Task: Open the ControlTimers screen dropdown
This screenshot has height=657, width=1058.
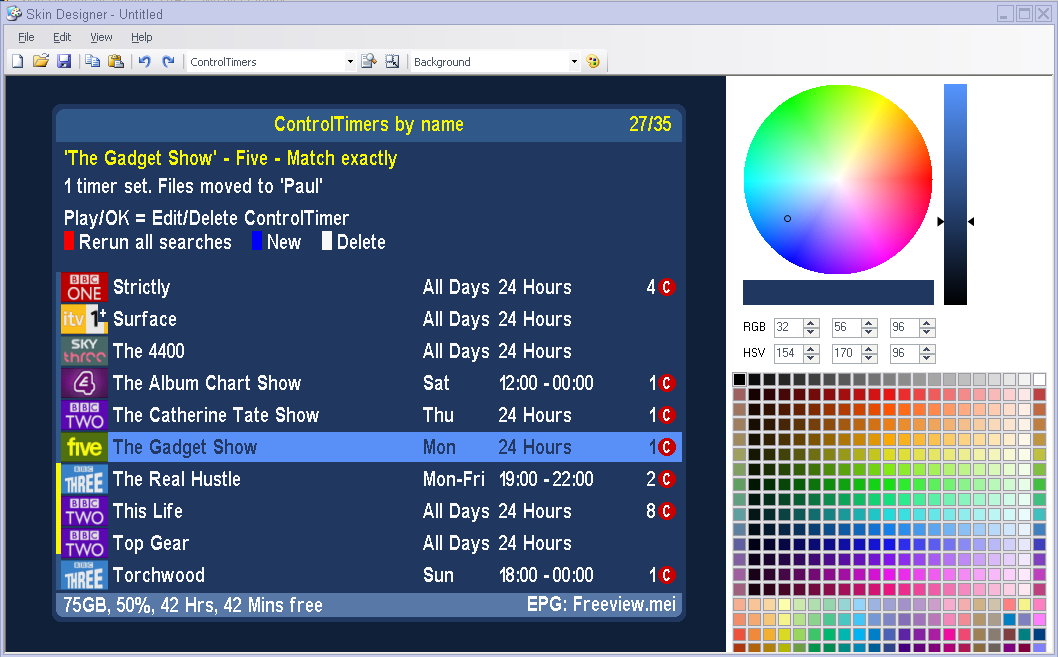Action: click(x=350, y=61)
